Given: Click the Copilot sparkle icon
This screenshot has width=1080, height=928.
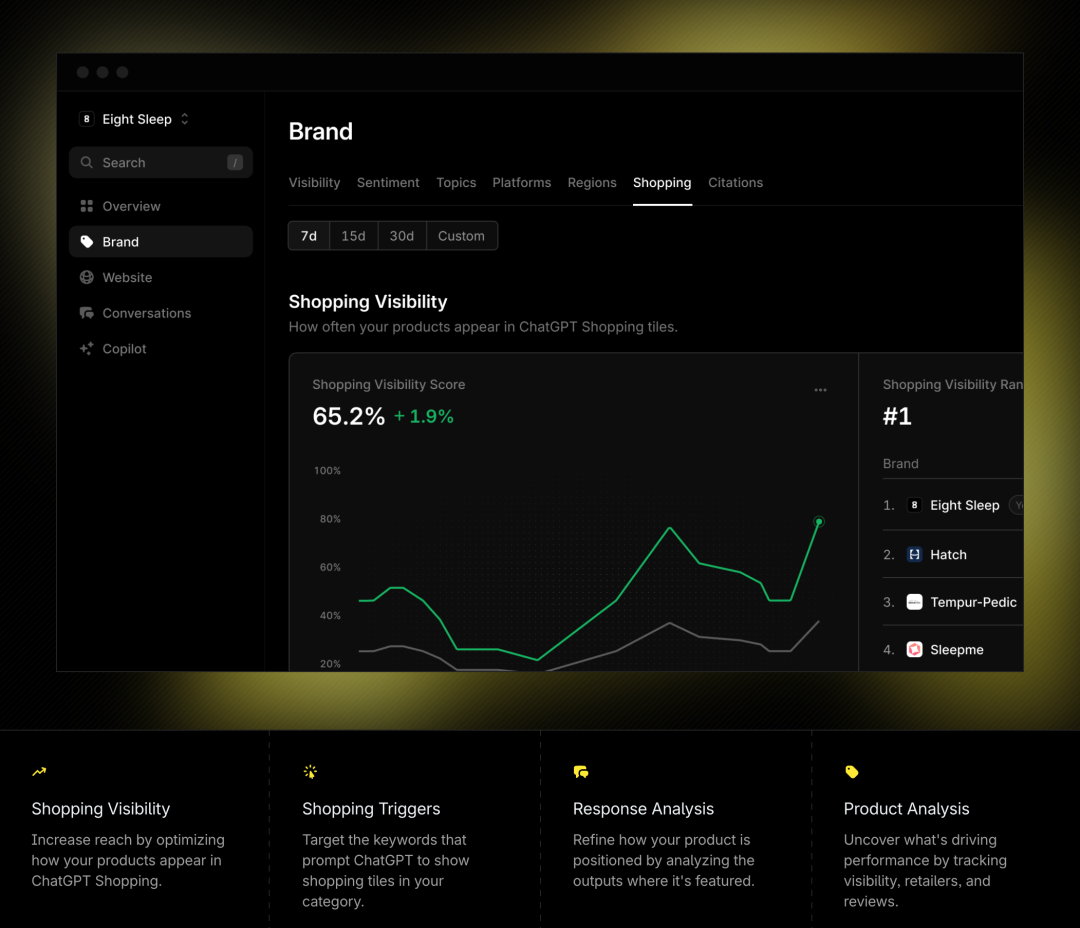Looking at the screenshot, I should (87, 349).
